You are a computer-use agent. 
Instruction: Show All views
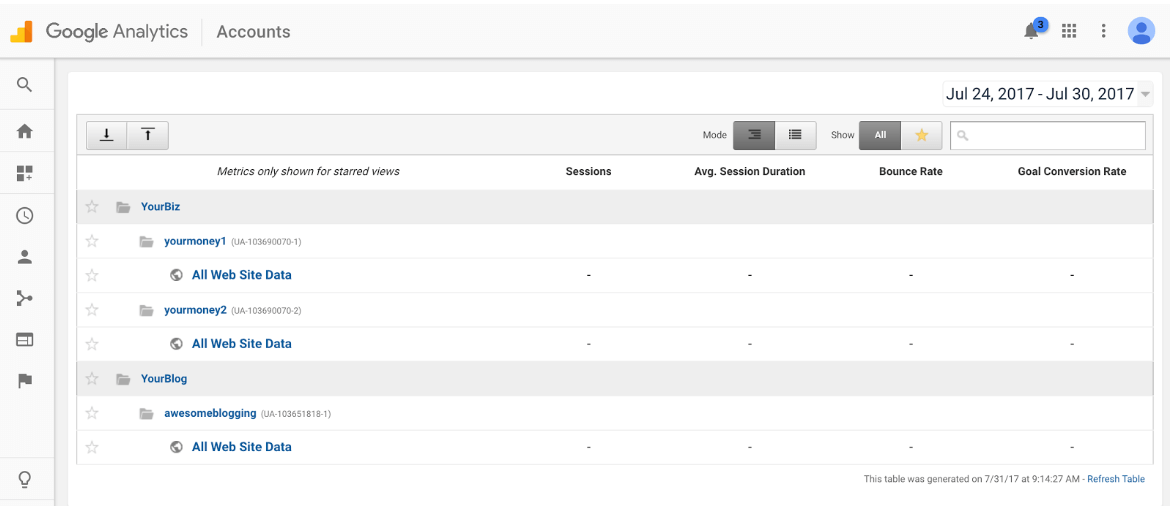pyautogui.click(x=880, y=135)
